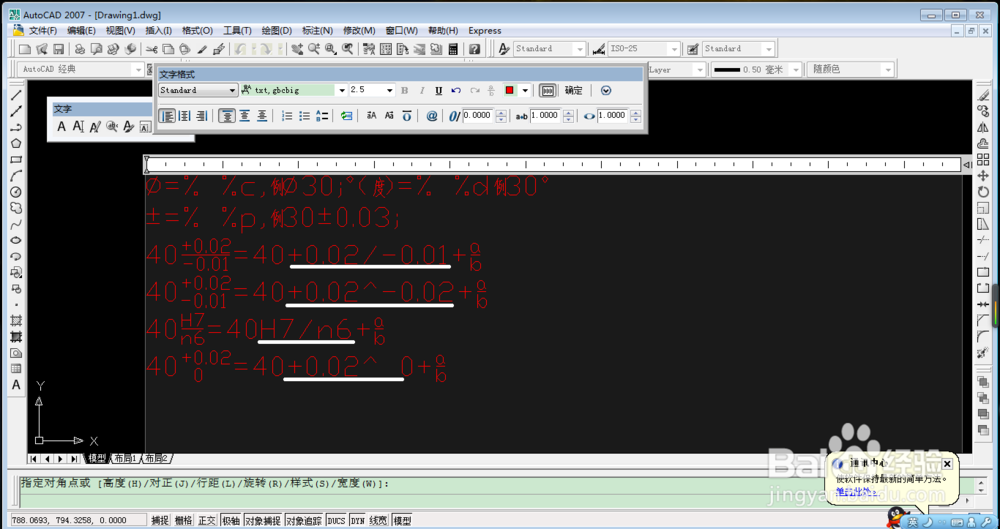The width and height of the screenshot is (1000, 529).
Task: Click the Mirror tool in modify toolbar
Action: click(x=983, y=128)
